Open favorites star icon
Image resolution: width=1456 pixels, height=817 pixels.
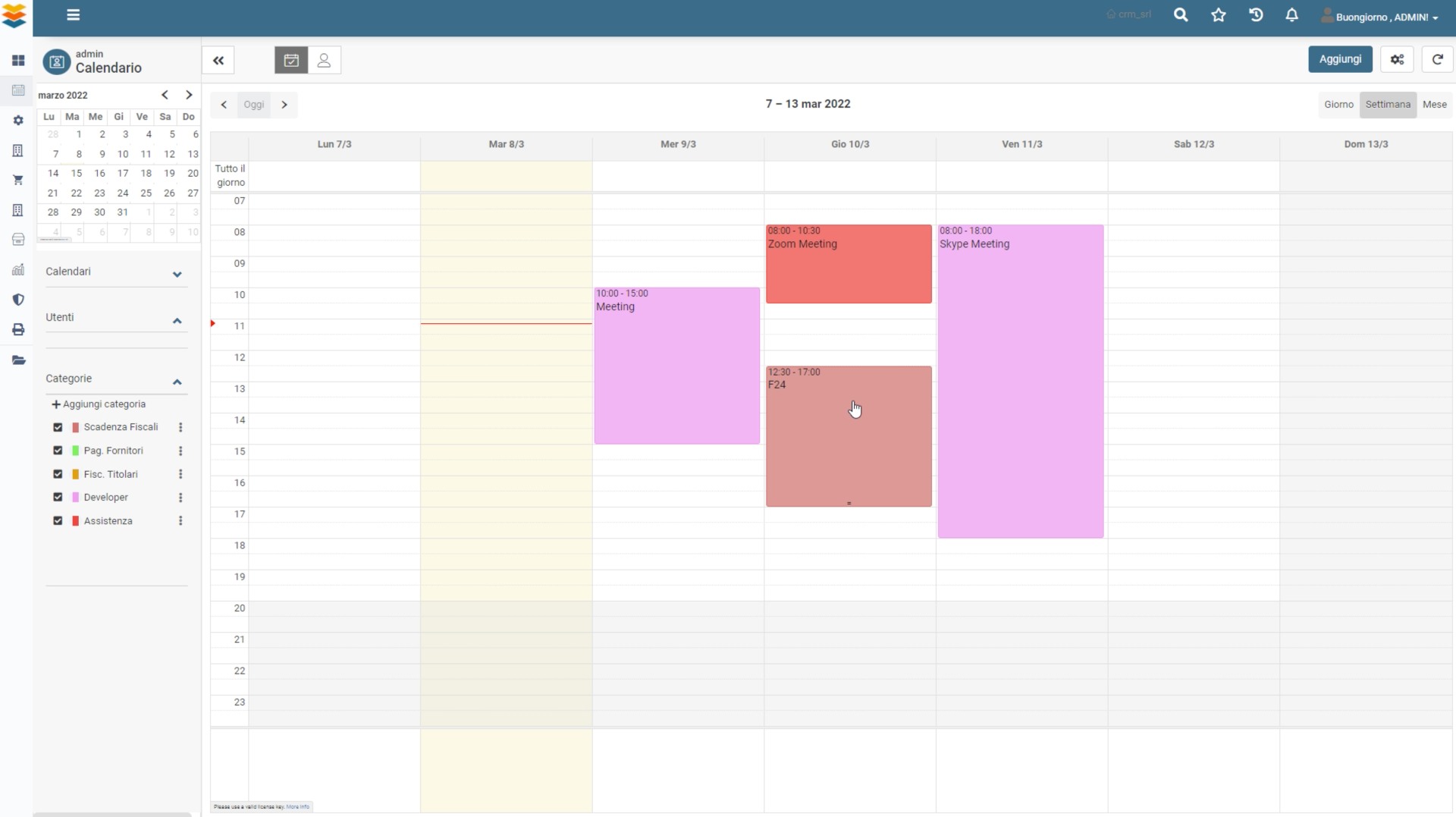coord(1218,15)
